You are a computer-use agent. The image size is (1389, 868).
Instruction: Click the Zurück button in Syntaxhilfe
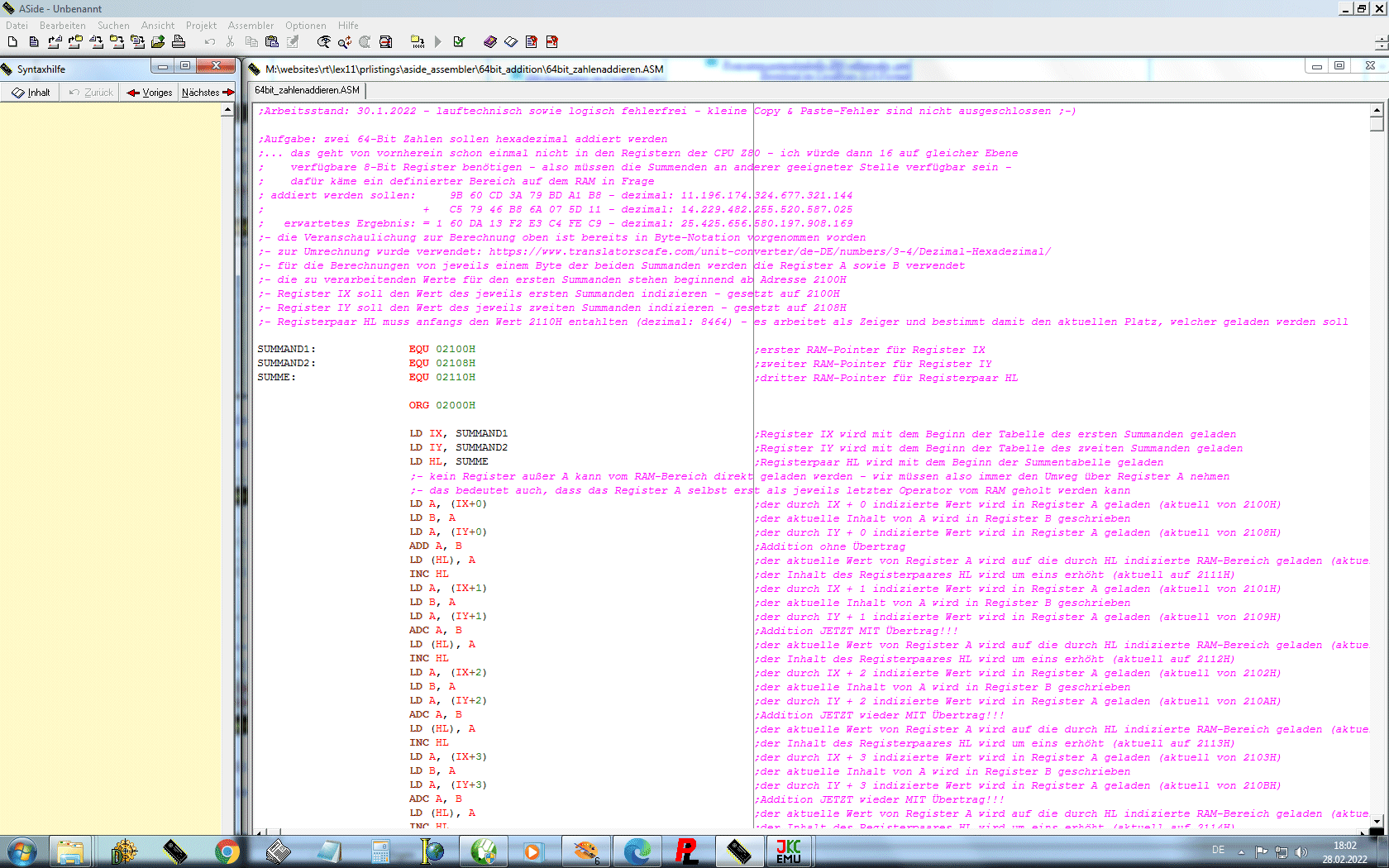tap(91, 93)
